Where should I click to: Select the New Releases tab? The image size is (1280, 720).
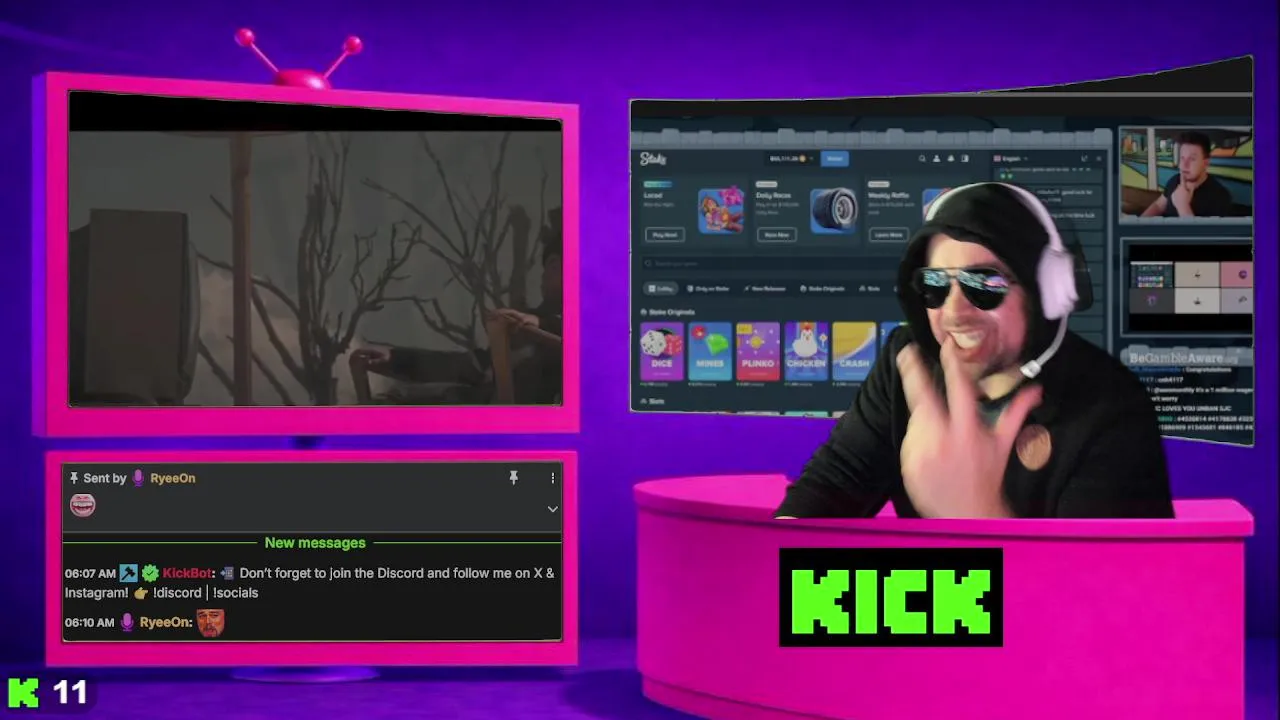764,289
